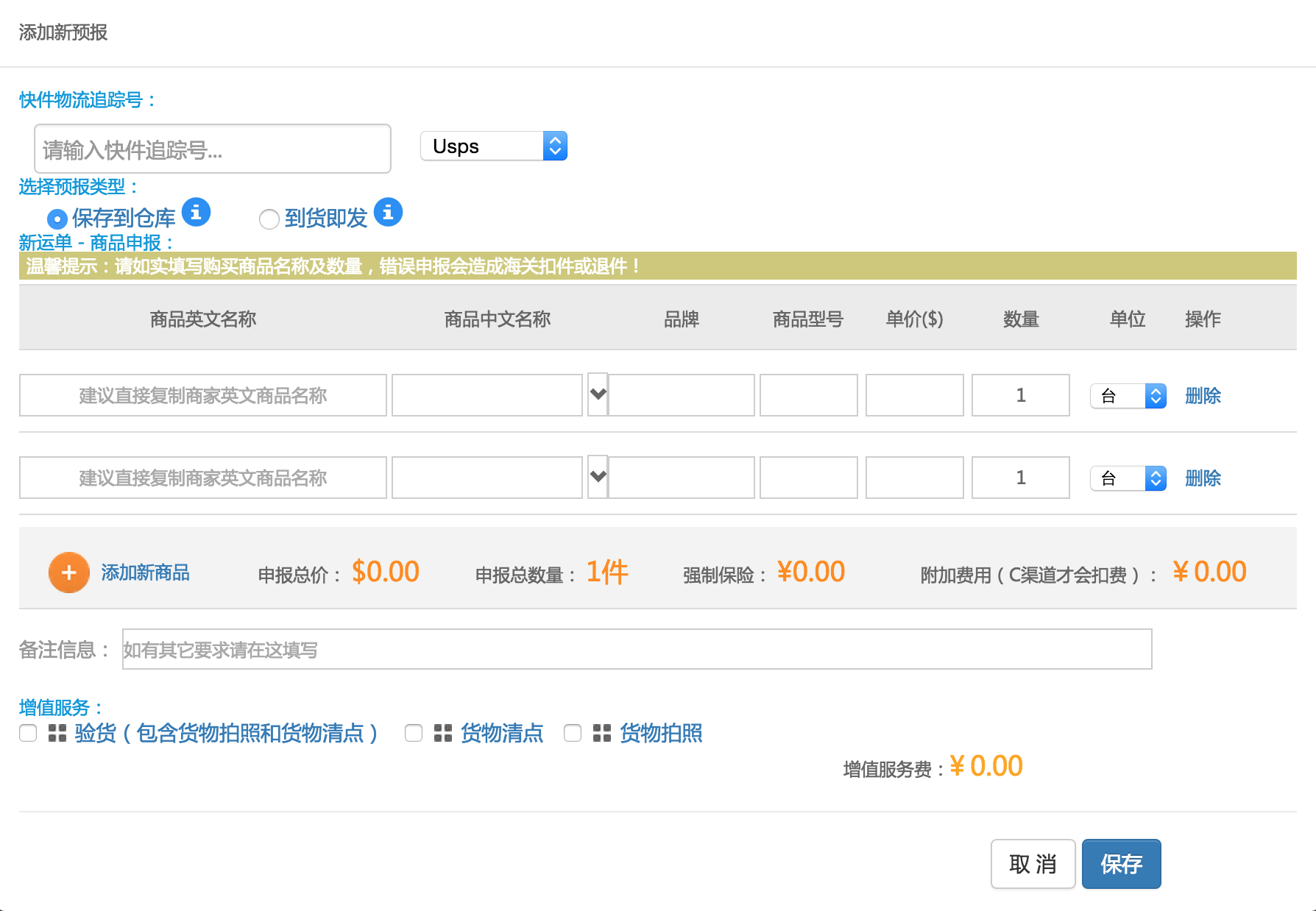Select the 到货即发 radio button

[269, 219]
